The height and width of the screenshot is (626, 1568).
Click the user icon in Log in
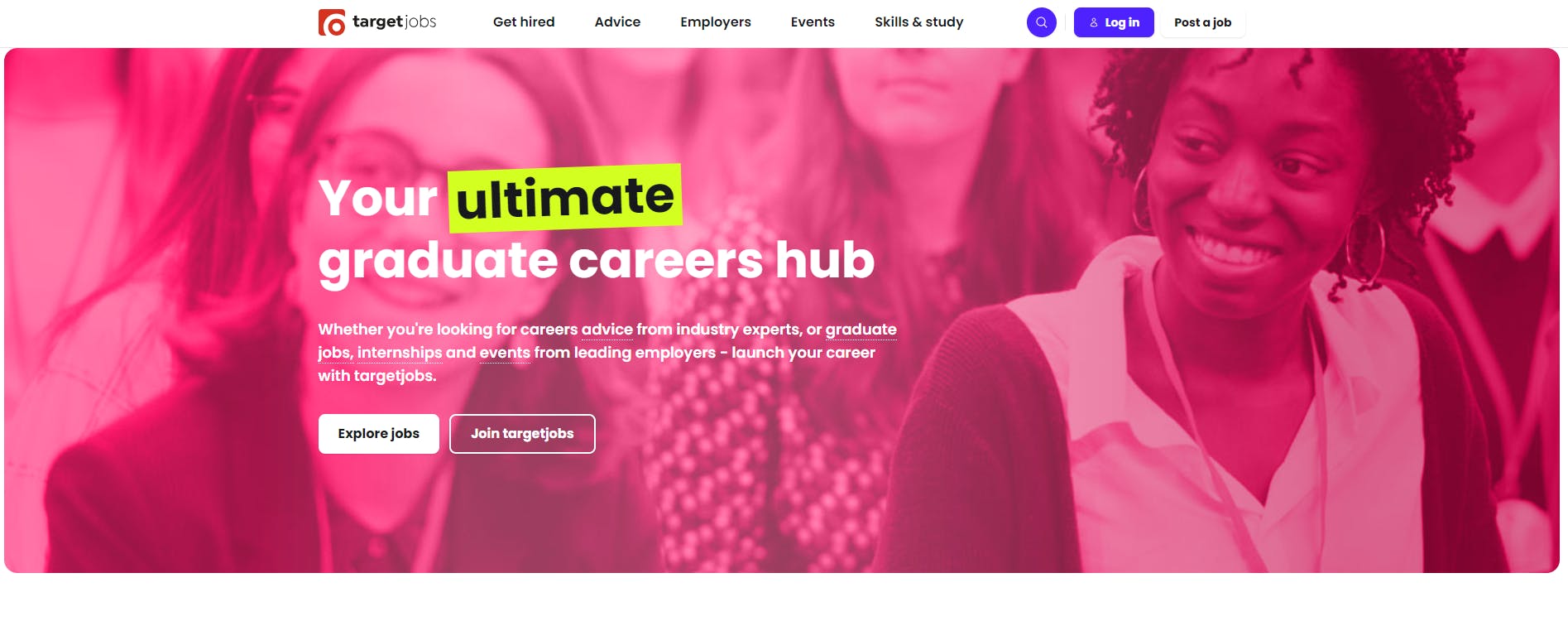coord(1094,22)
